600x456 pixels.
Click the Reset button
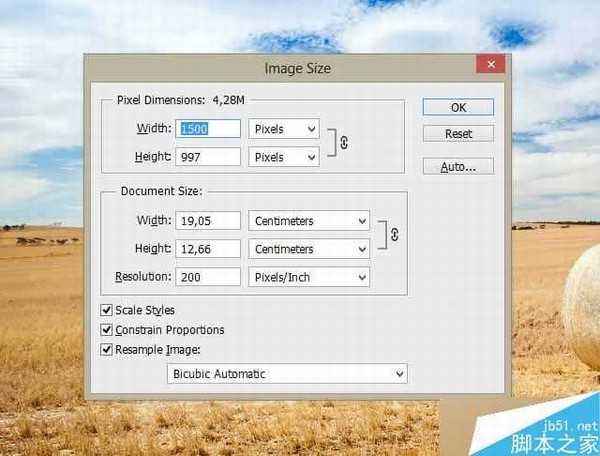pyautogui.click(x=458, y=134)
